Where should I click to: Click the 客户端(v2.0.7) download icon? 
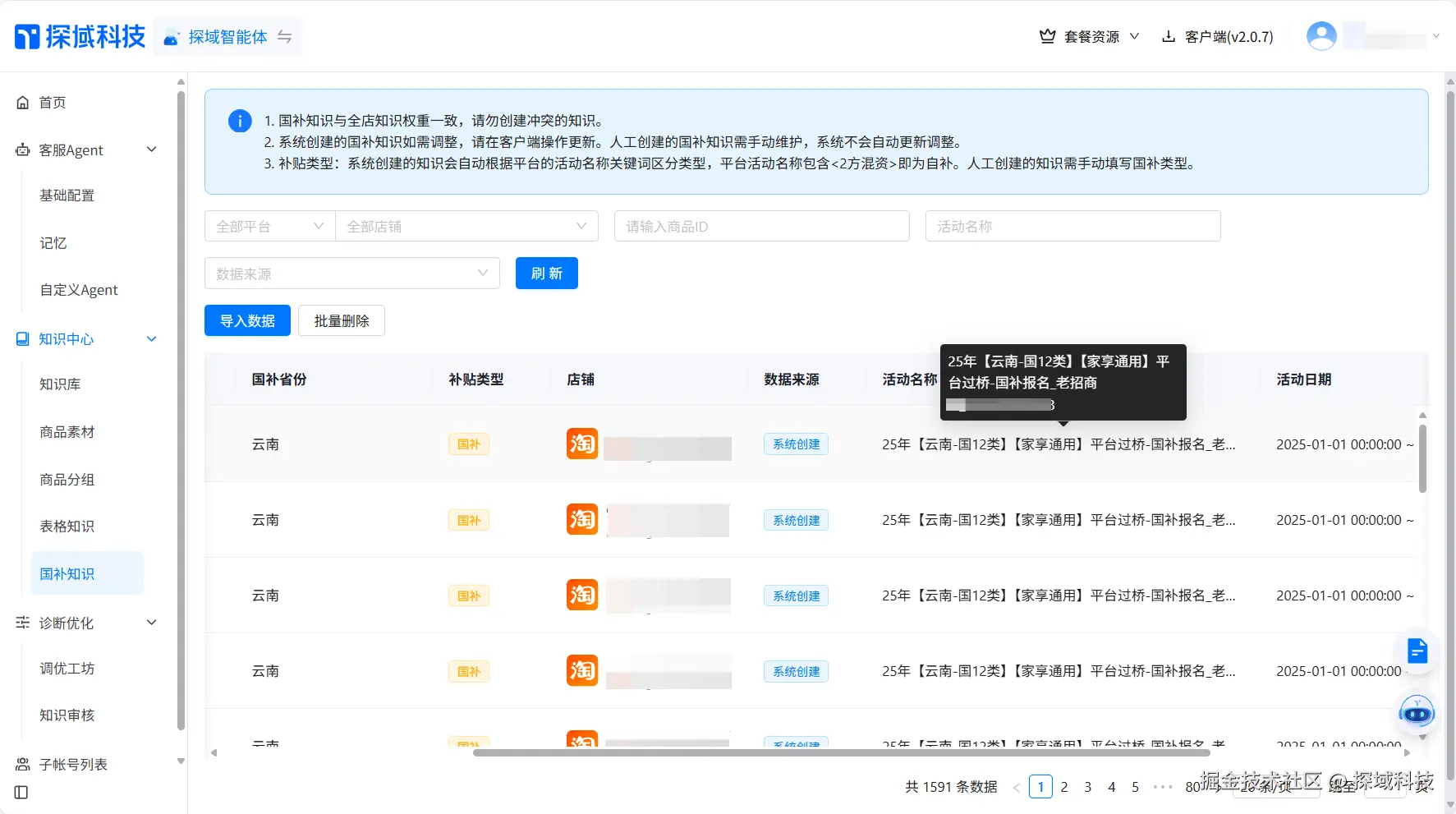(x=1169, y=36)
